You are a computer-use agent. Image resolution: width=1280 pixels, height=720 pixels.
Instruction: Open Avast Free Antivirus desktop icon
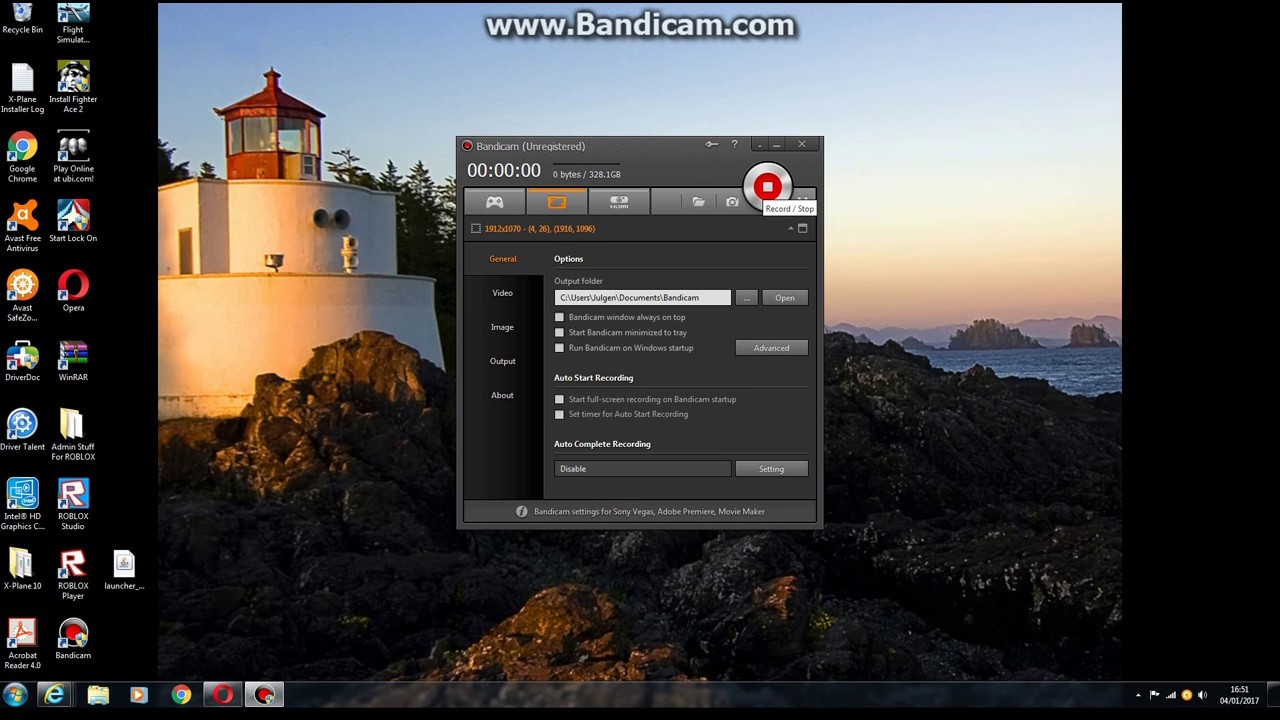tap(22, 227)
